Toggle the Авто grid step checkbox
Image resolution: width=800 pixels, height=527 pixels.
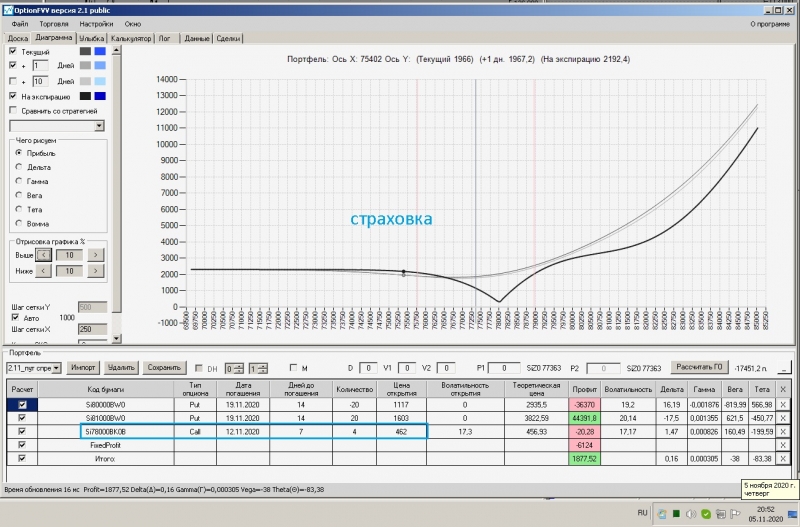pyautogui.click(x=15, y=317)
